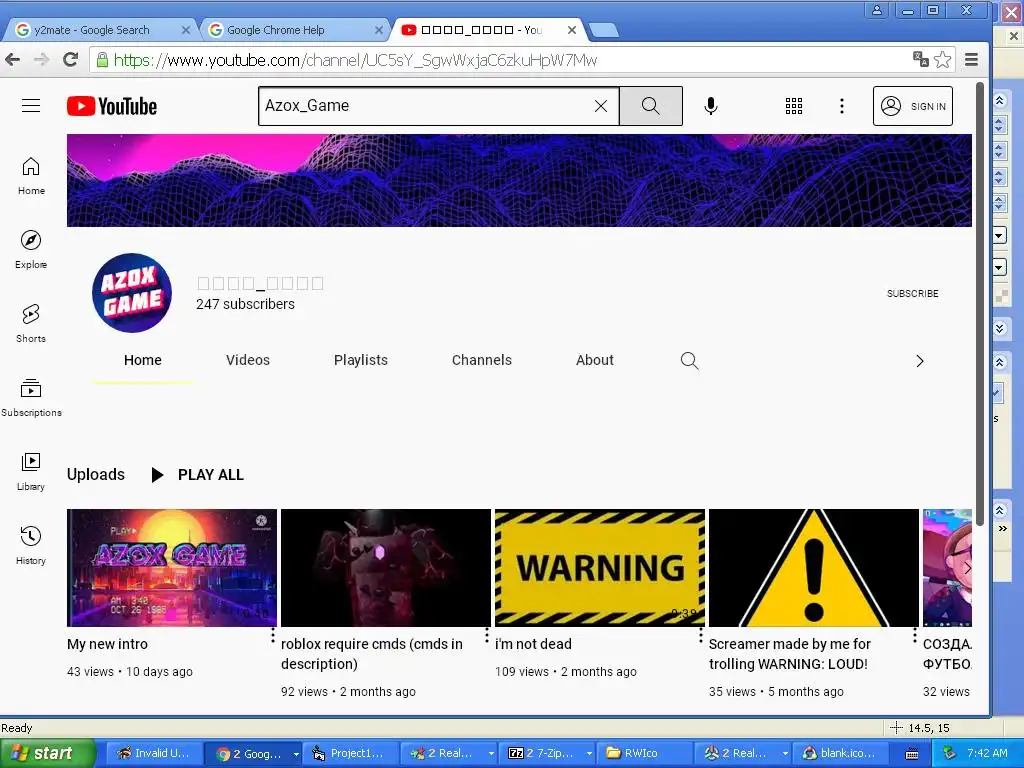The height and width of the screenshot is (768, 1024).
Task: Click the SIGN IN button
Action: (x=912, y=106)
